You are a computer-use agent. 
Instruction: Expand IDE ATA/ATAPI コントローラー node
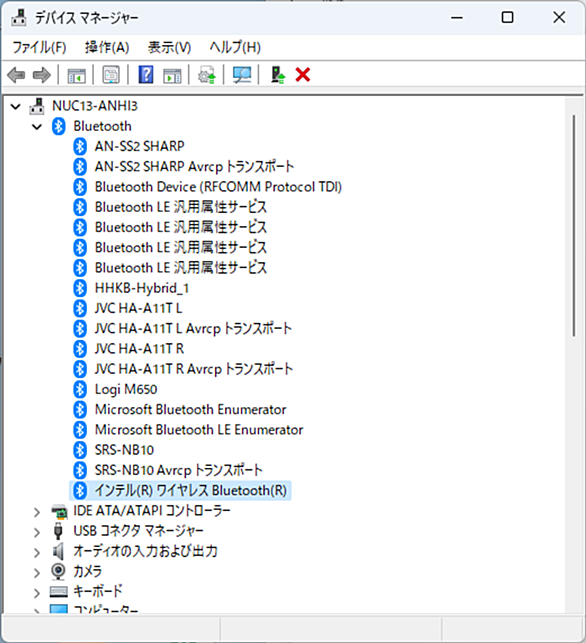click(x=37, y=512)
